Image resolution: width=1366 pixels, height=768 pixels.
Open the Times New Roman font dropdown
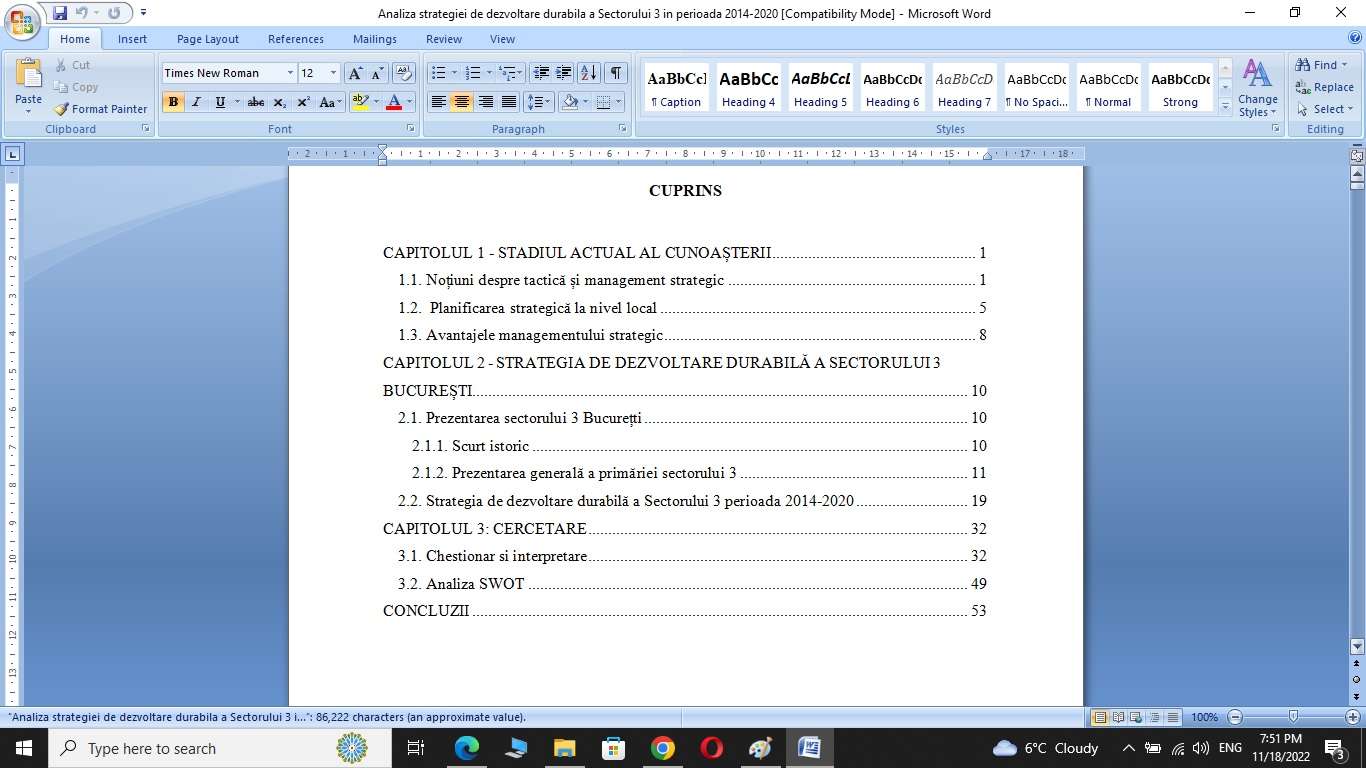point(290,73)
